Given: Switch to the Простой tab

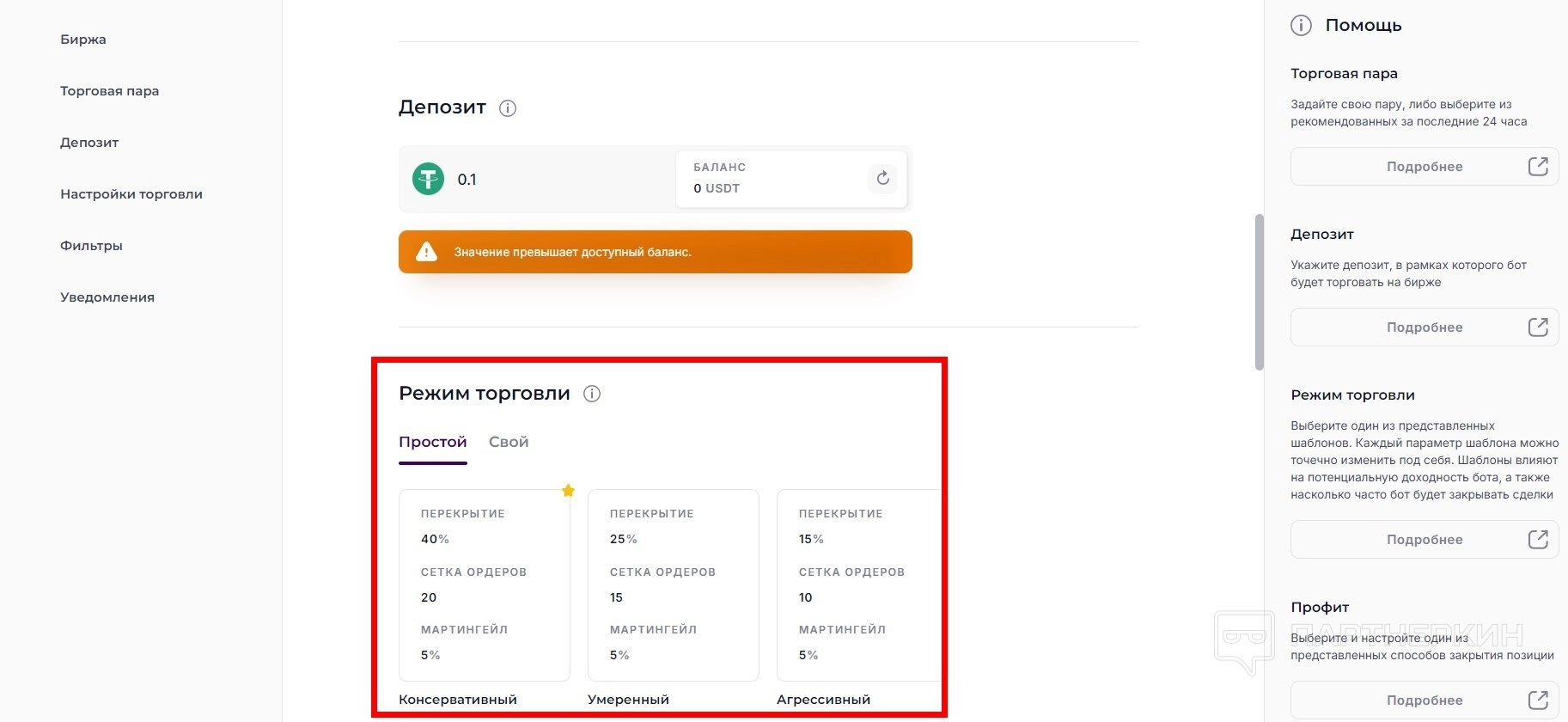Looking at the screenshot, I should coord(432,442).
